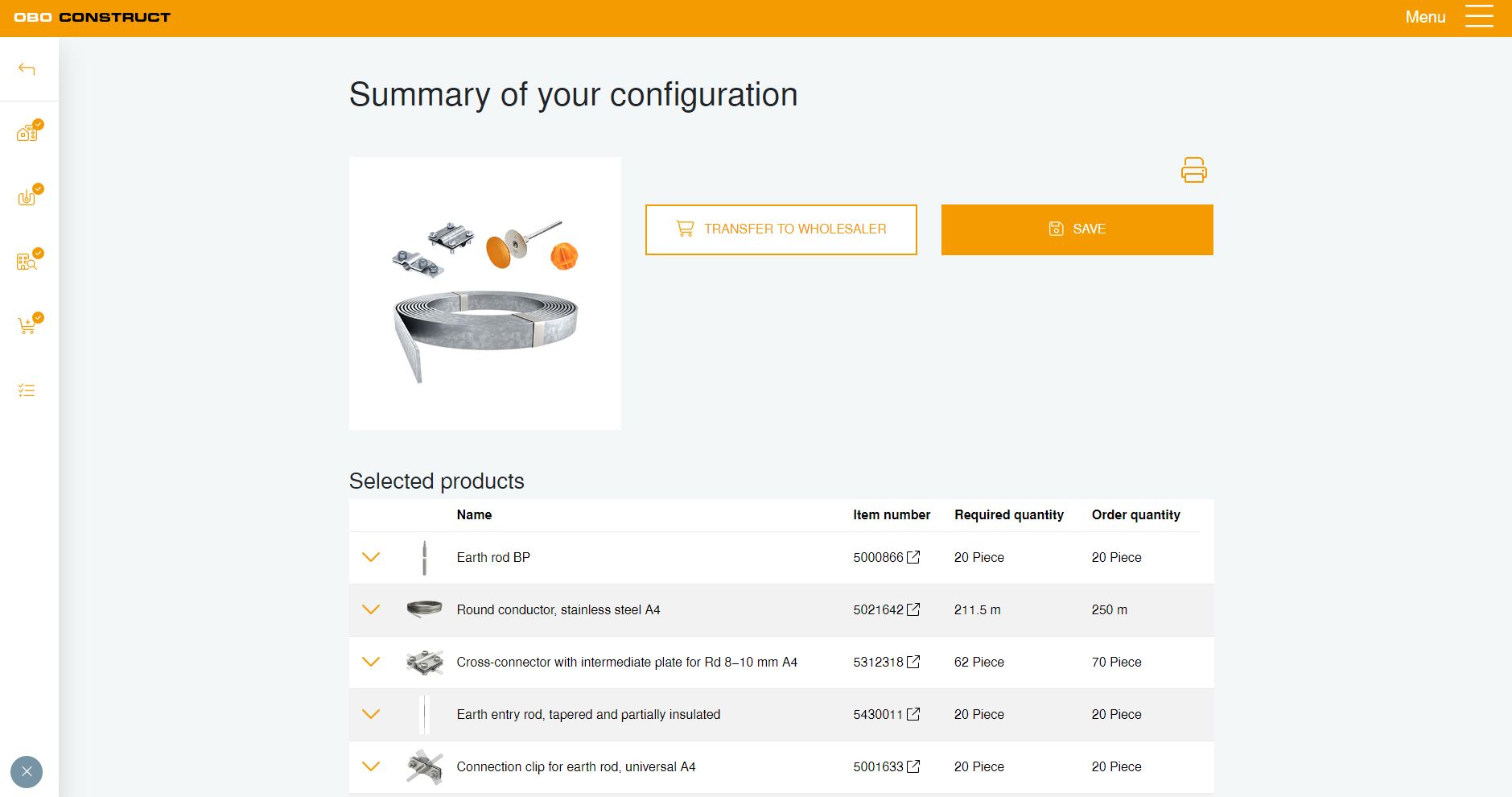
Task: Click the configuration product image
Action: tap(484, 293)
